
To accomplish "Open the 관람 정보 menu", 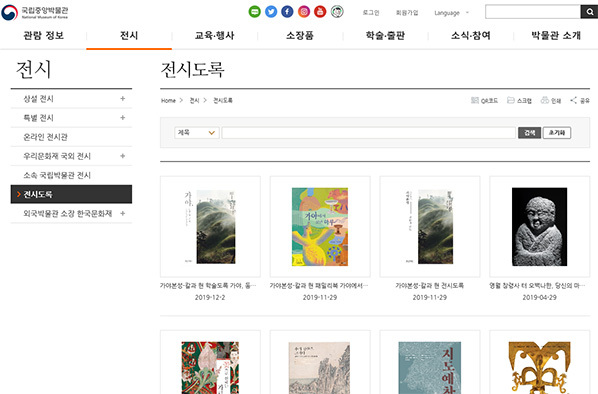I will pos(43,35).
